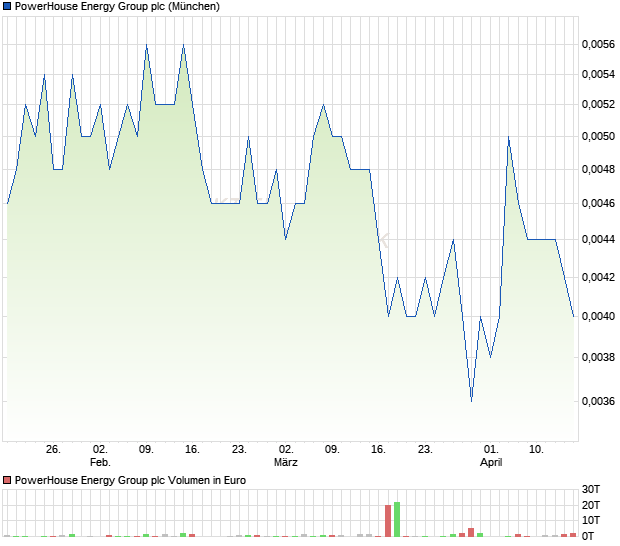This screenshot has height=546, width=620.
Task: Click the März month label
Action: click(286, 462)
